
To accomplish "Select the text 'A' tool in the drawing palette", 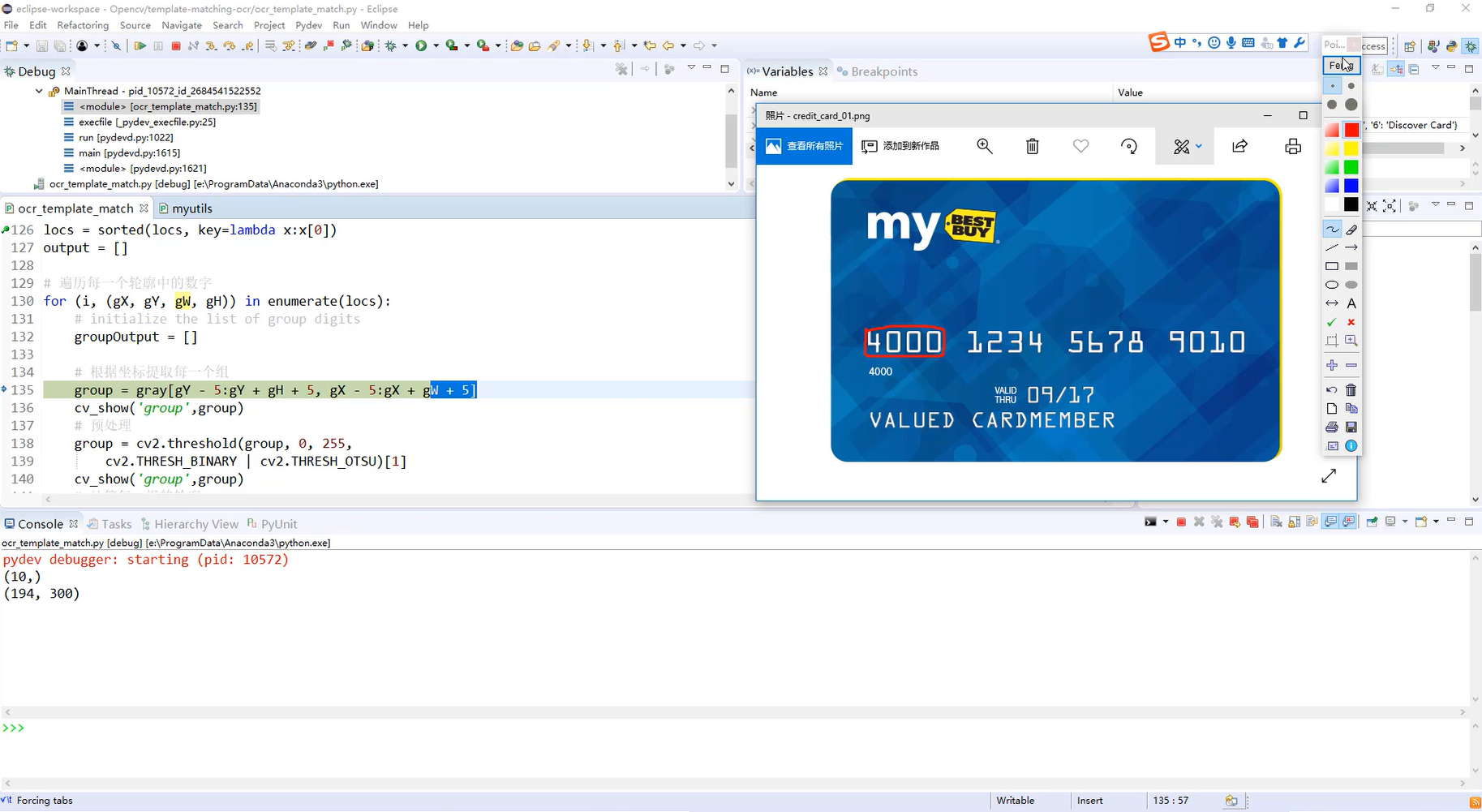I will 1351,303.
